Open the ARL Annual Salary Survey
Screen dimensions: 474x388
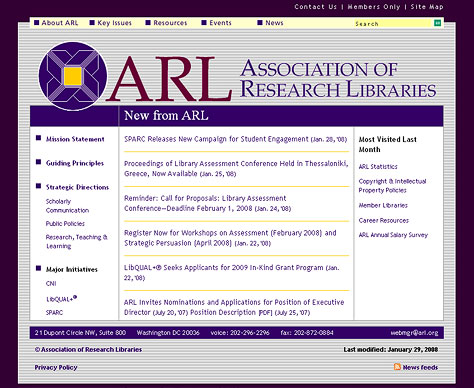point(393,235)
